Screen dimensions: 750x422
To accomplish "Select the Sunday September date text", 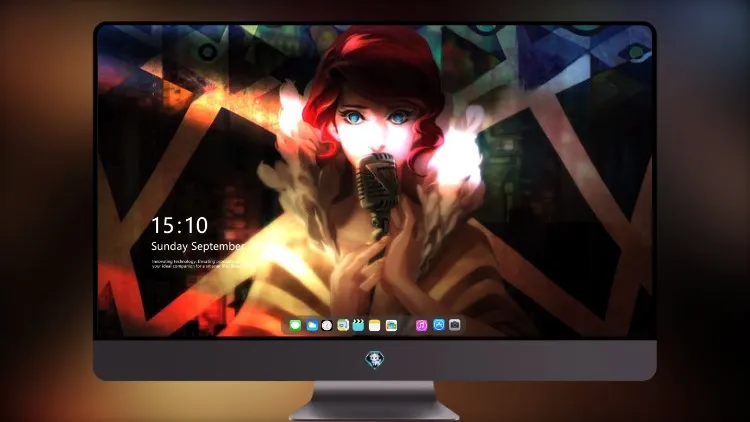I will click(198, 246).
